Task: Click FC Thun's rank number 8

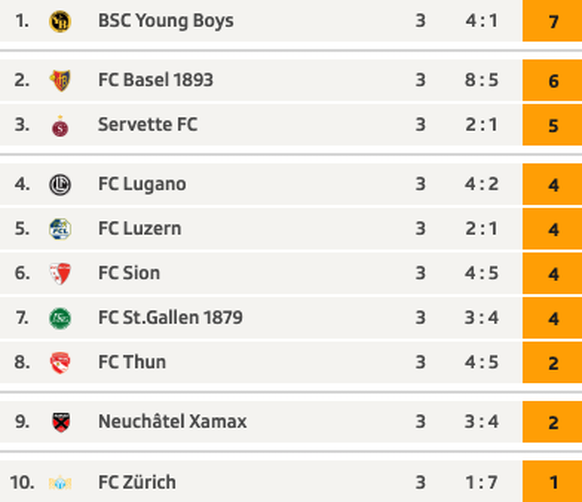Action: [x=22, y=362]
